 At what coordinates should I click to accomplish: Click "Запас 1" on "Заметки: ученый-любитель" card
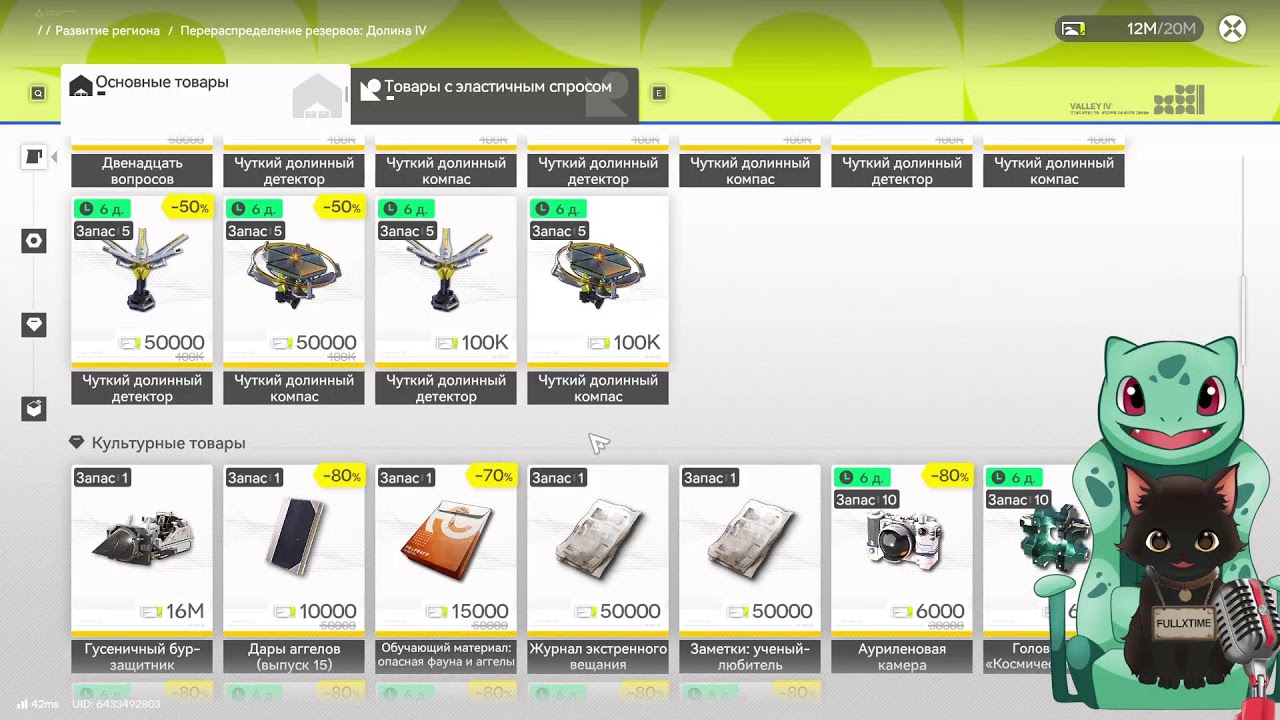[x=709, y=478]
